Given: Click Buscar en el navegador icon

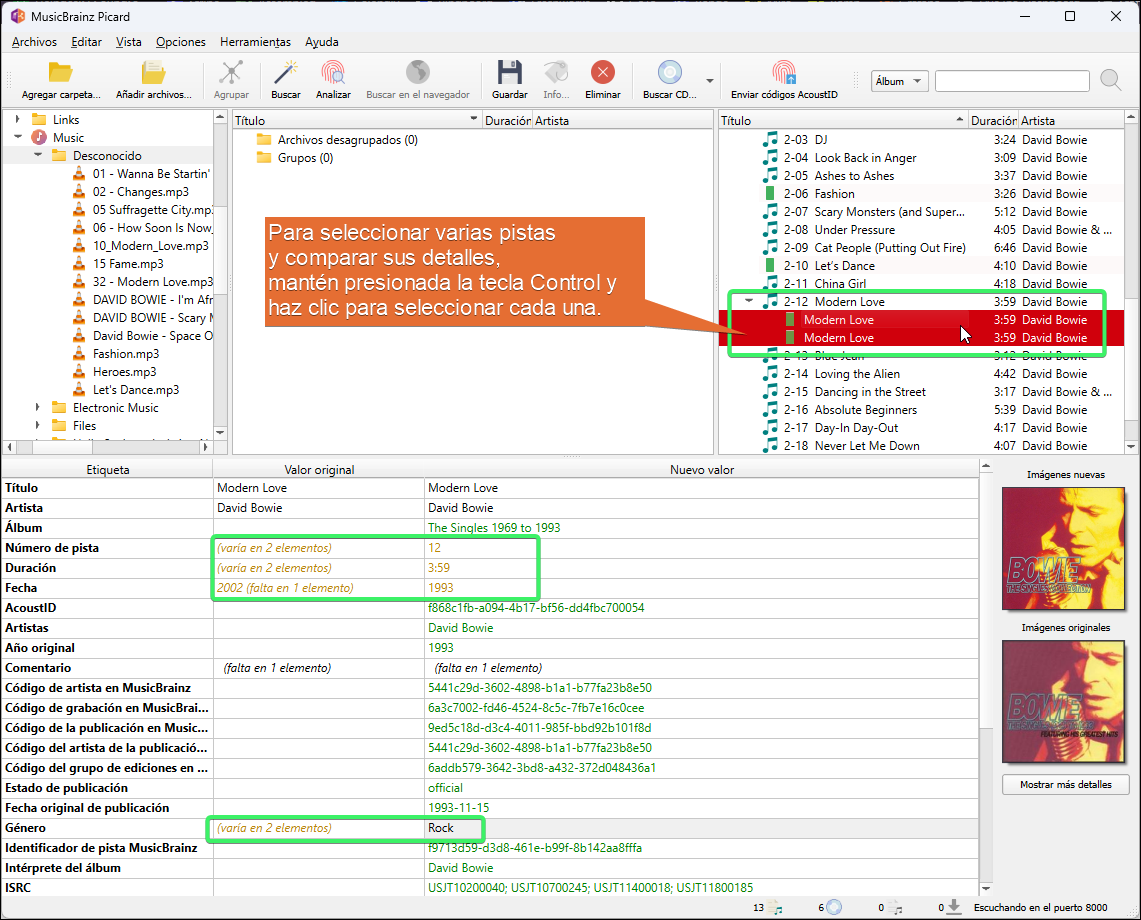Looking at the screenshot, I should tap(418, 73).
